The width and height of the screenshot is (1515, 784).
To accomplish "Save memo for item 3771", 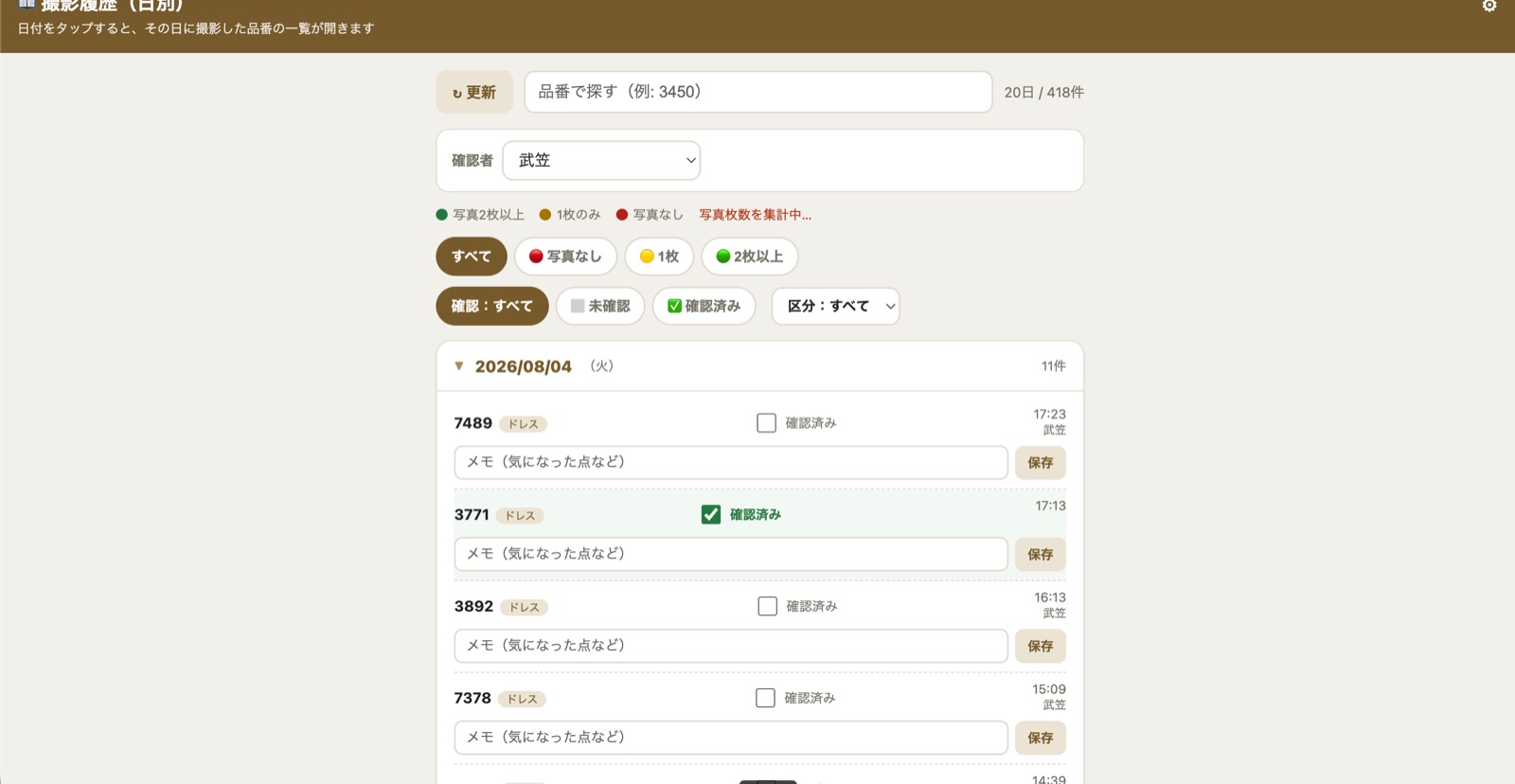I will click(x=1041, y=554).
